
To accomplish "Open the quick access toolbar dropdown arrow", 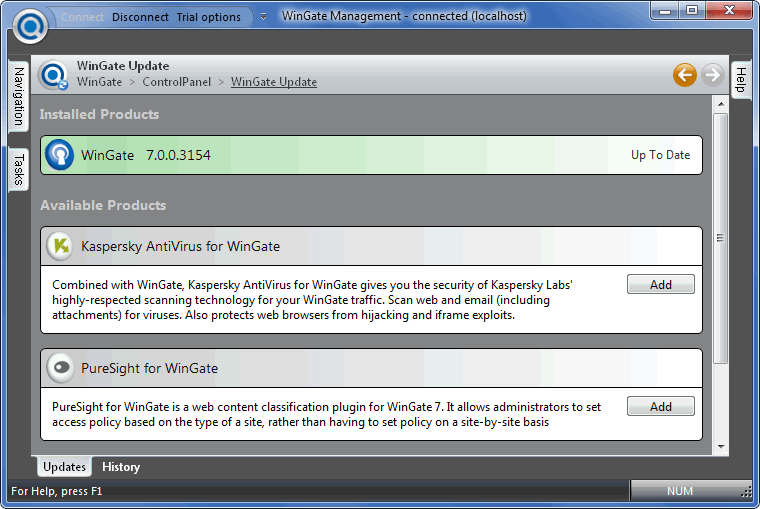I will pyautogui.click(x=263, y=17).
